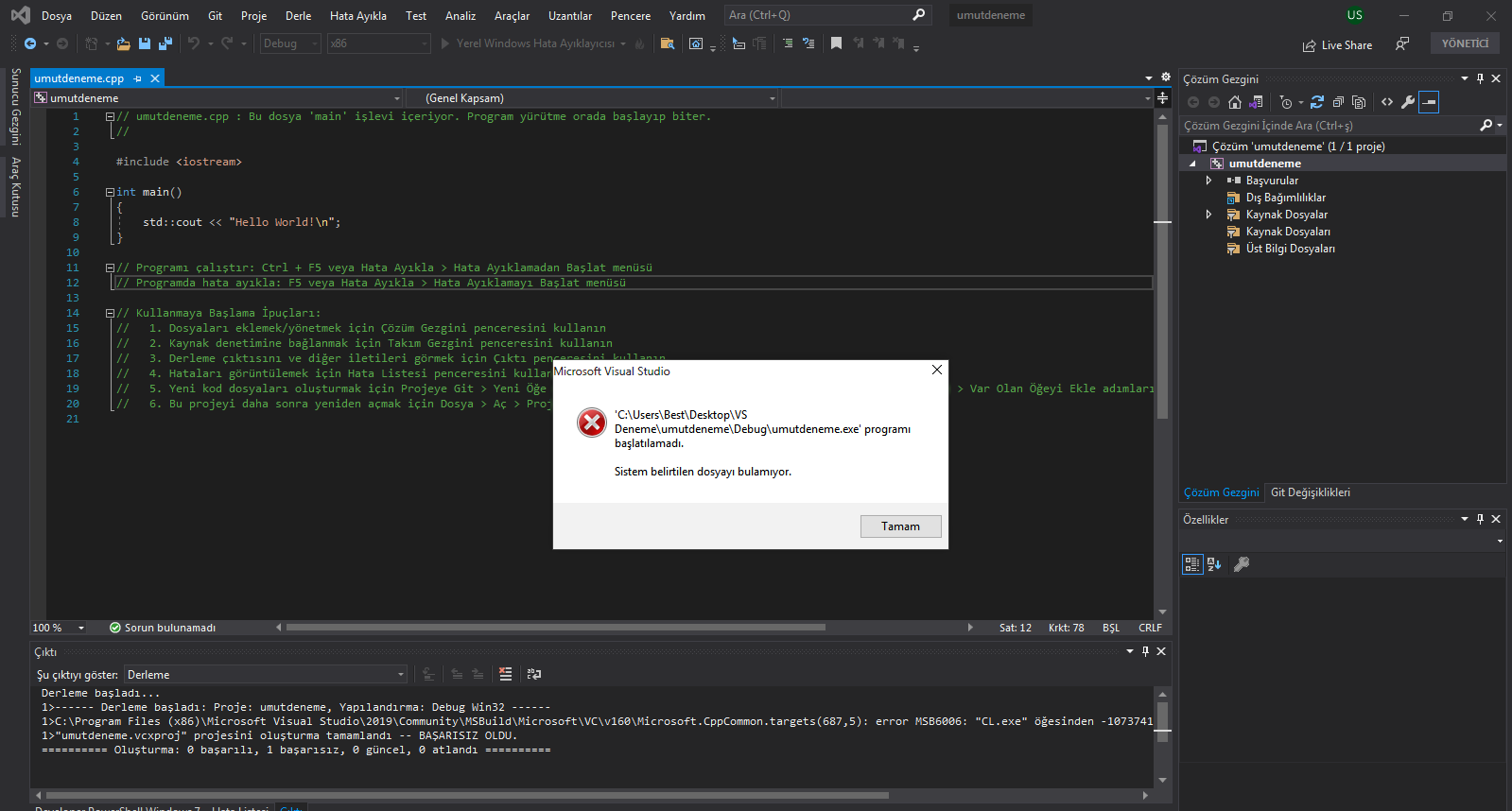
Task: Click the Ara (Ctrl+Q) search box
Action: coord(827,15)
